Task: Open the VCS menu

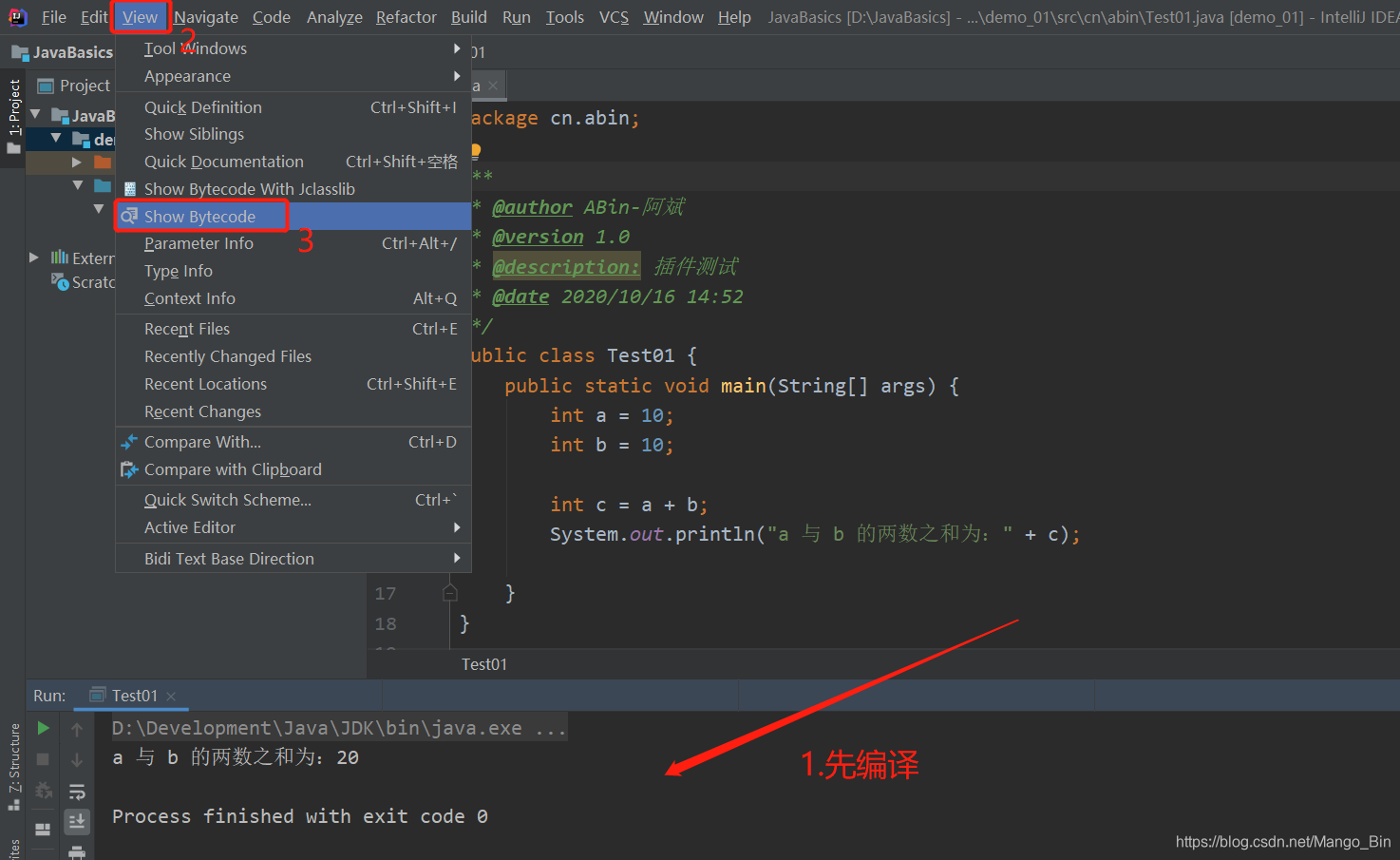Action: pyautogui.click(x=614, y=17)
